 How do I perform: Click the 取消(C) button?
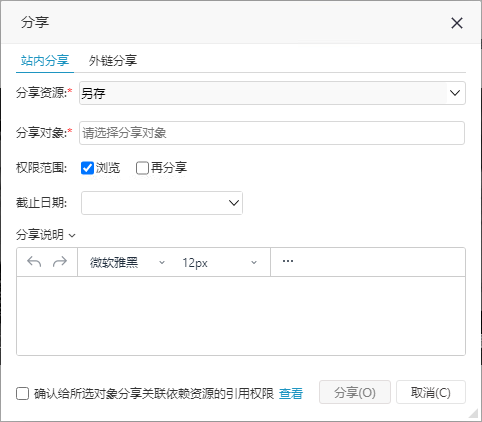(431, 392)
